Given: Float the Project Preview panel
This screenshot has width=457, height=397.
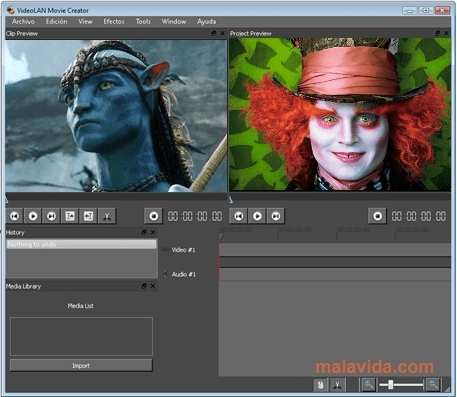Looking at the screenshot, I should coord(438,33).
